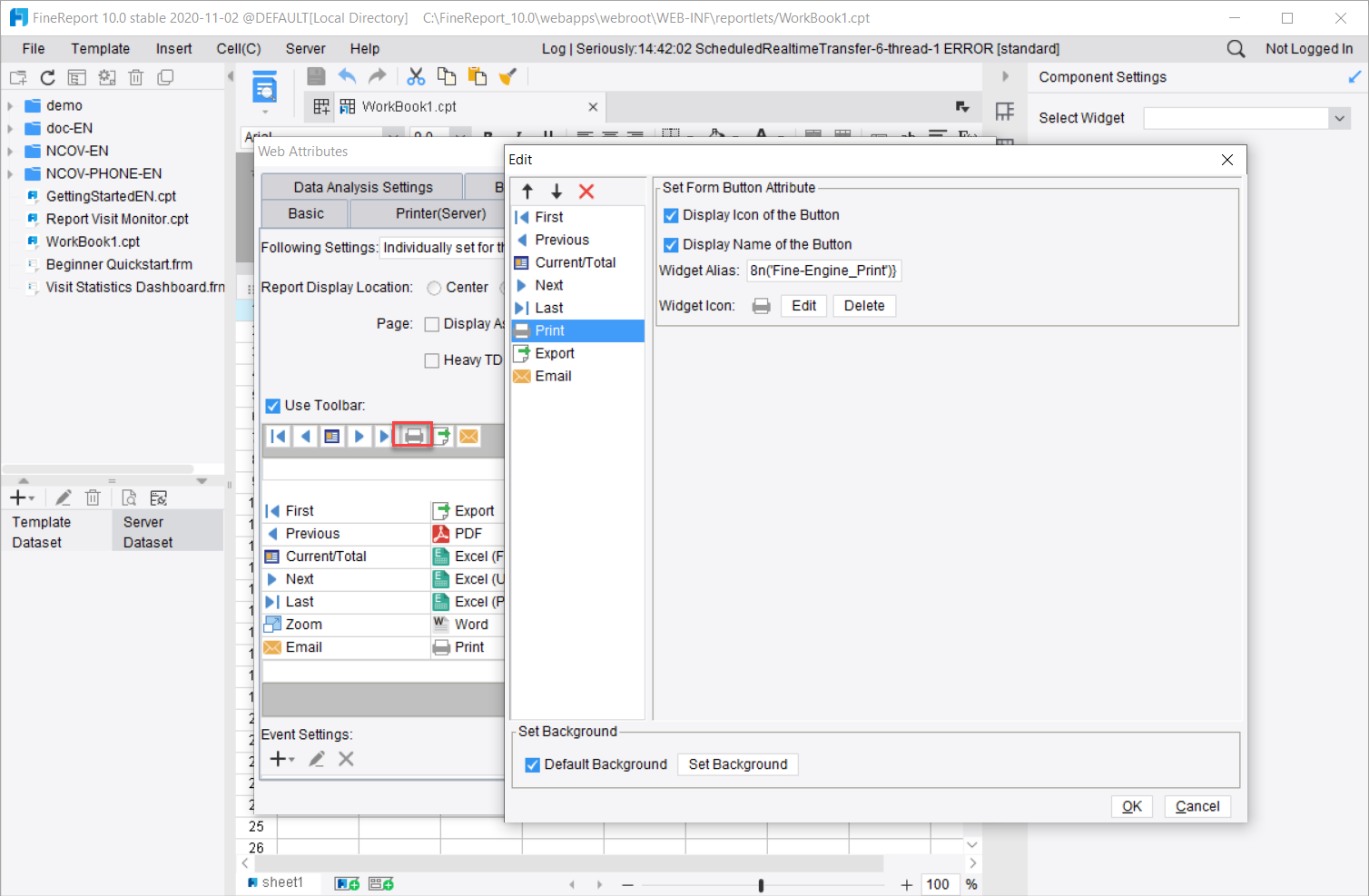
Task: Click the move down arrow in Edit dialog
Action: [x=556, y=192]
